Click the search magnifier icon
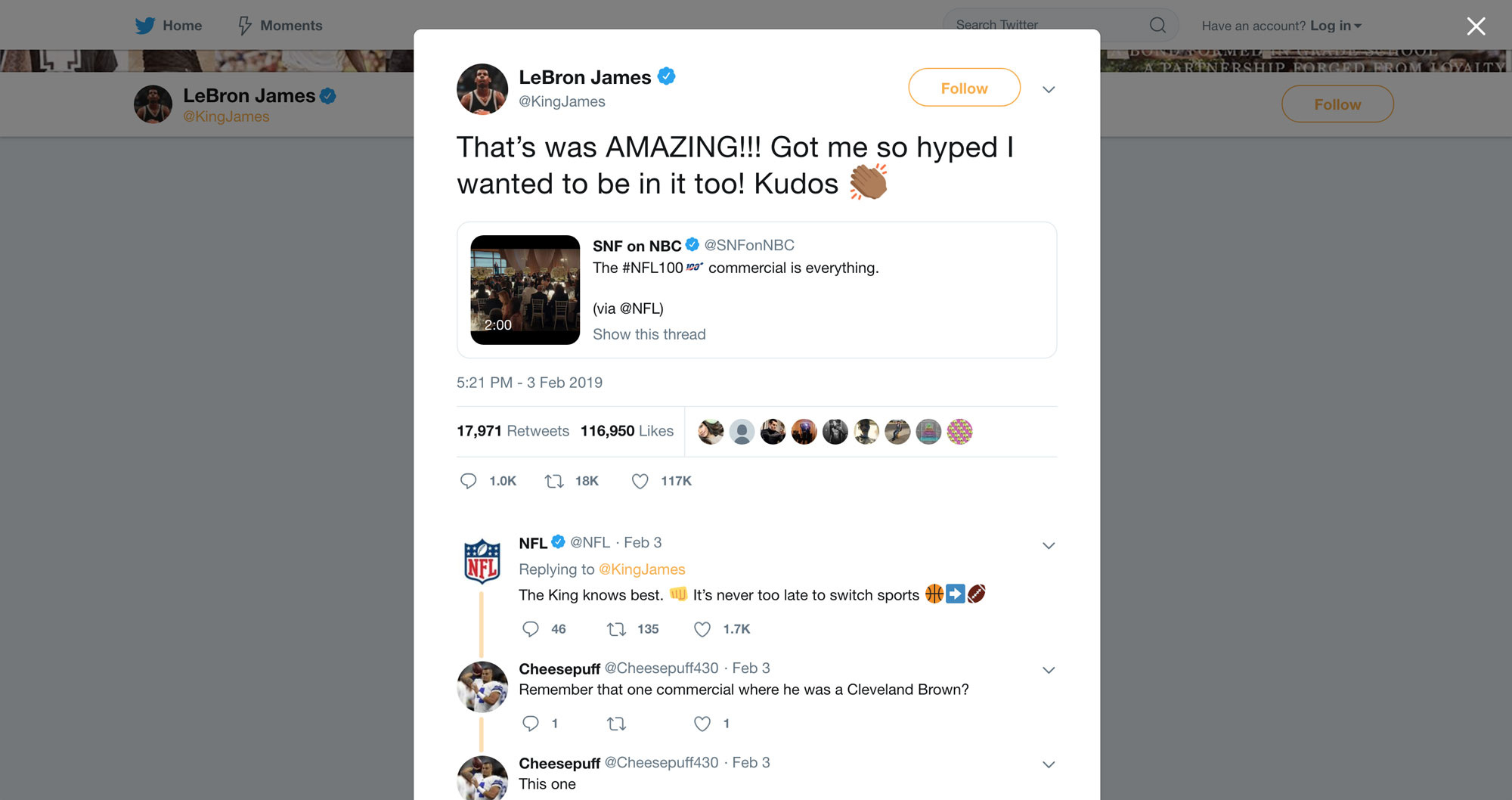 coord(1157,26)
